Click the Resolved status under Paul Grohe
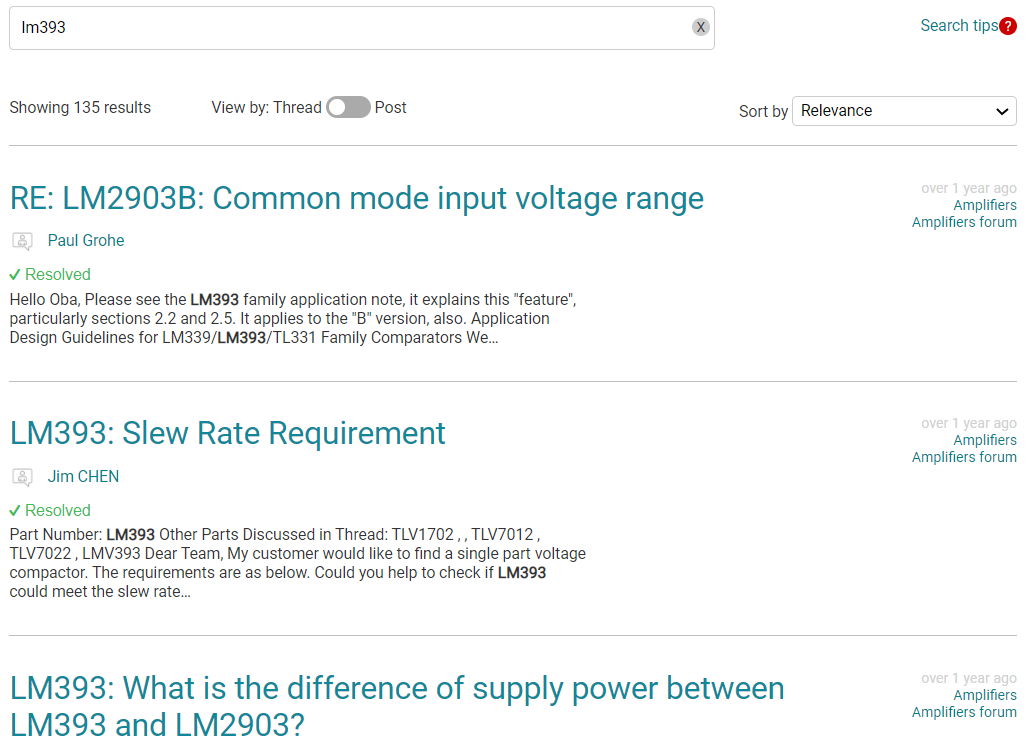Screen dimensions: 1034x741 point(50,274)
